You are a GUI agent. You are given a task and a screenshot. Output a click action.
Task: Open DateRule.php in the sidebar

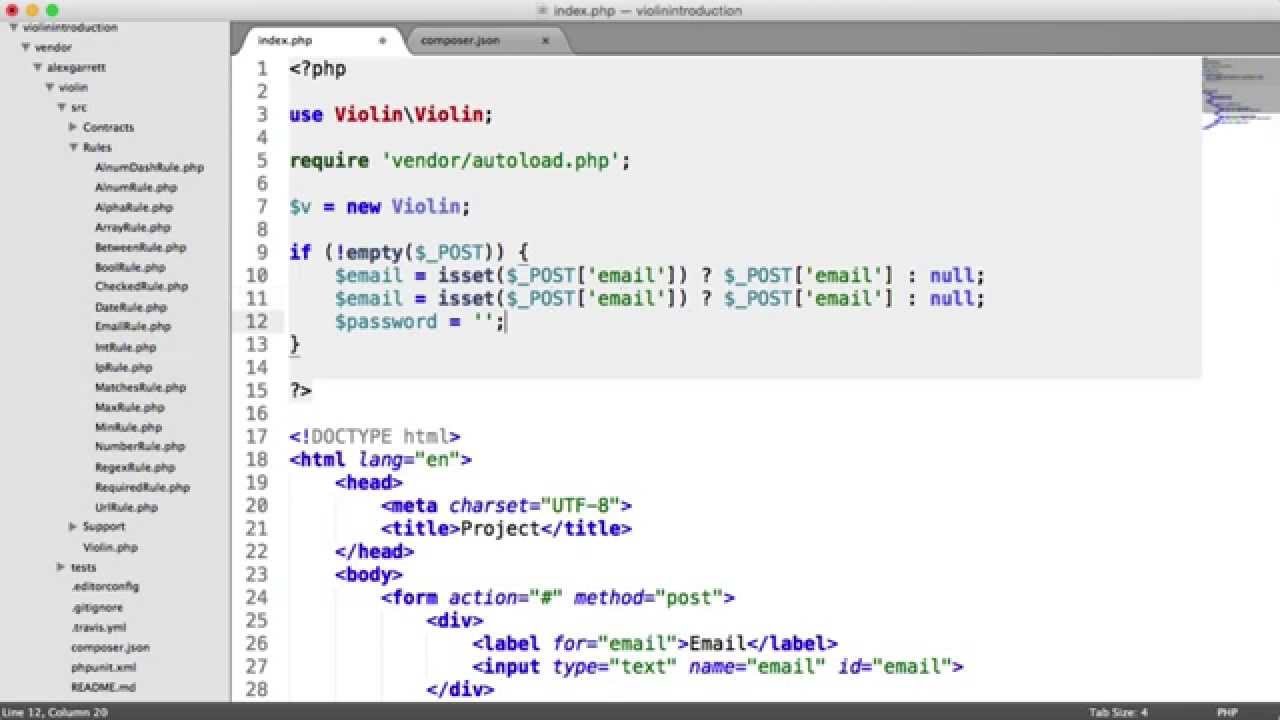(x=131, y=307)
